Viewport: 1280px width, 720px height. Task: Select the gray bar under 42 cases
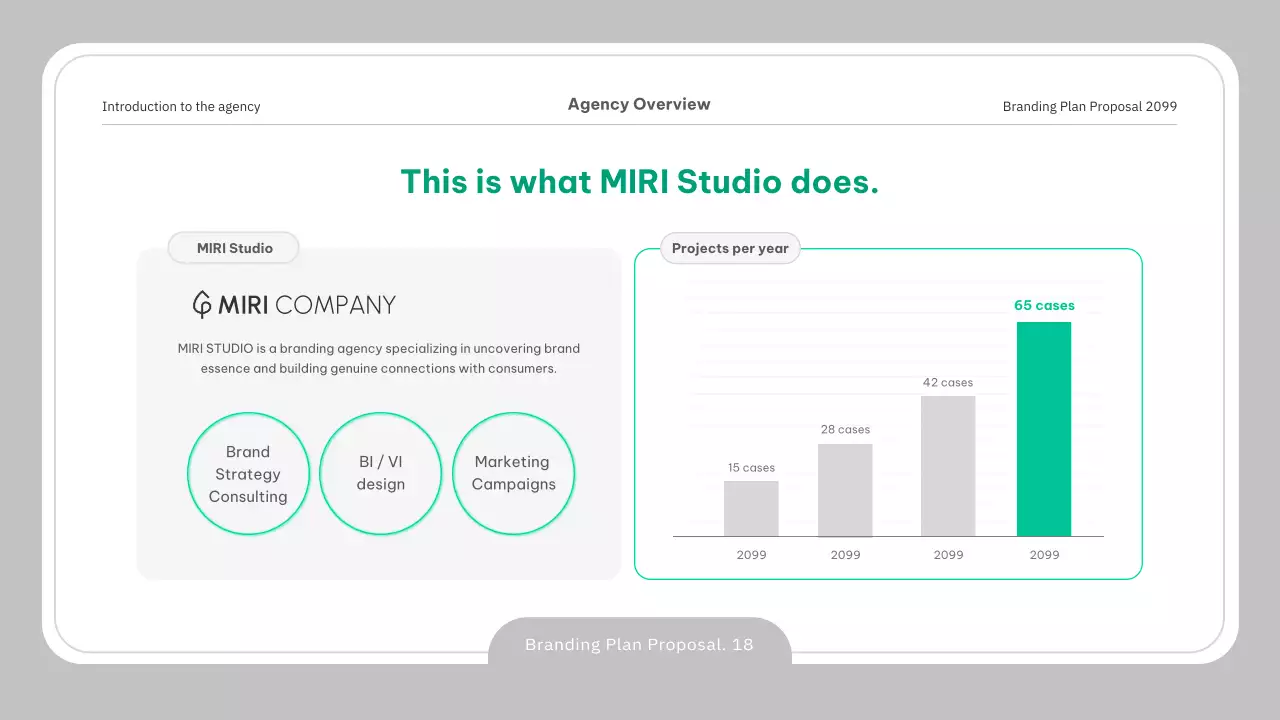[x=948, y=466]
